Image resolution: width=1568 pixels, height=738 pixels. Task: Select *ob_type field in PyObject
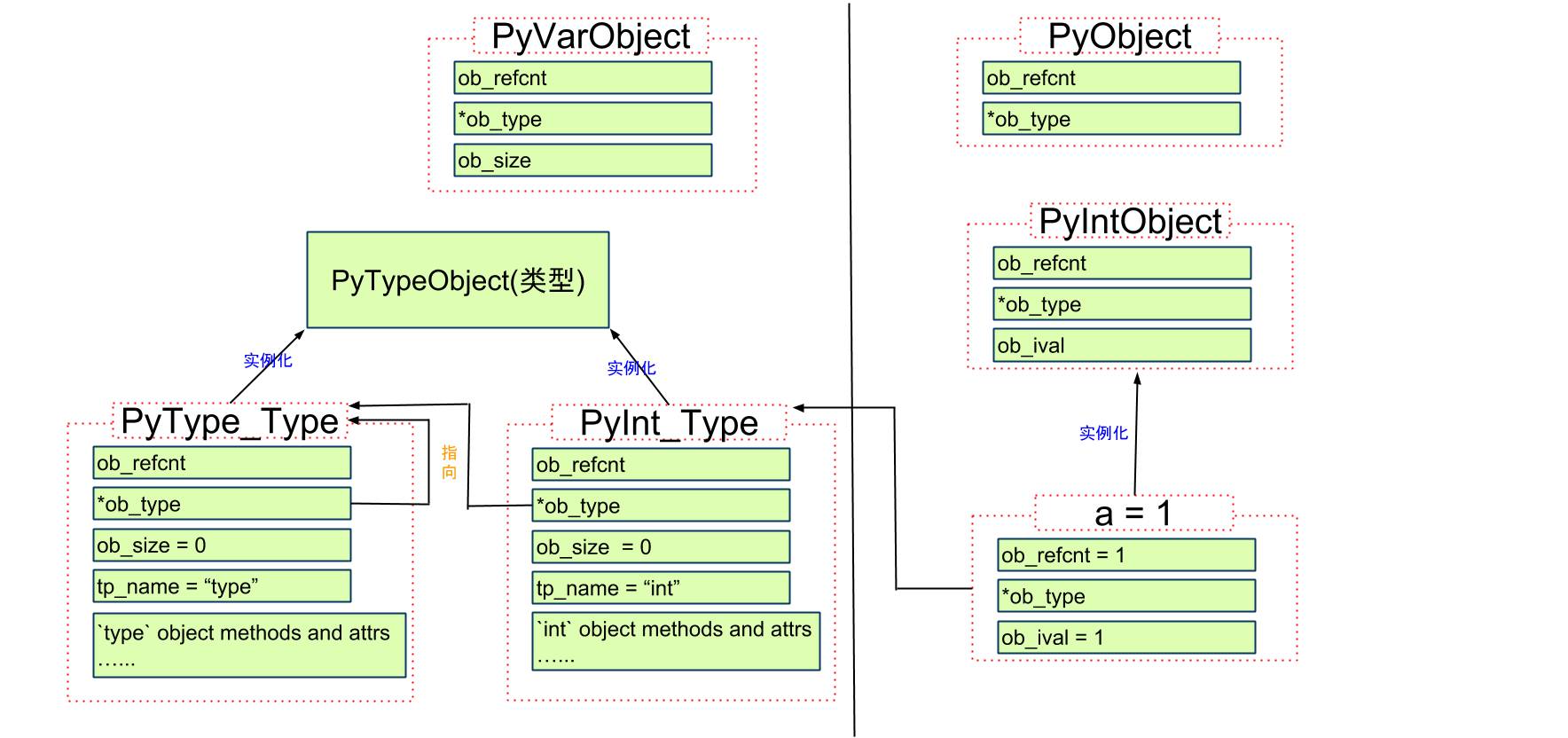tap(1111, 119)
